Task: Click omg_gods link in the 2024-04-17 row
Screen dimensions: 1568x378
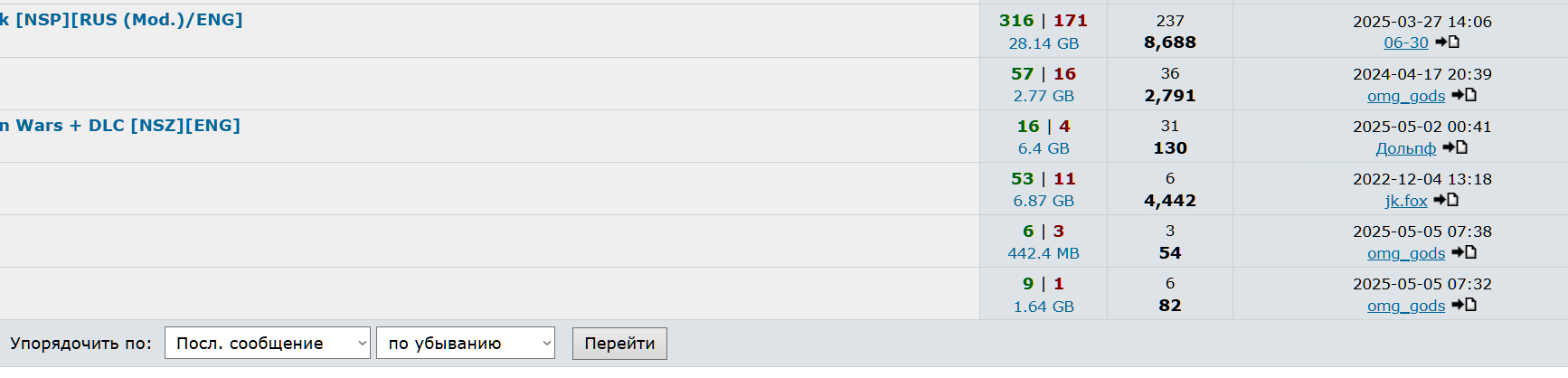Action: coord(1405,96)
